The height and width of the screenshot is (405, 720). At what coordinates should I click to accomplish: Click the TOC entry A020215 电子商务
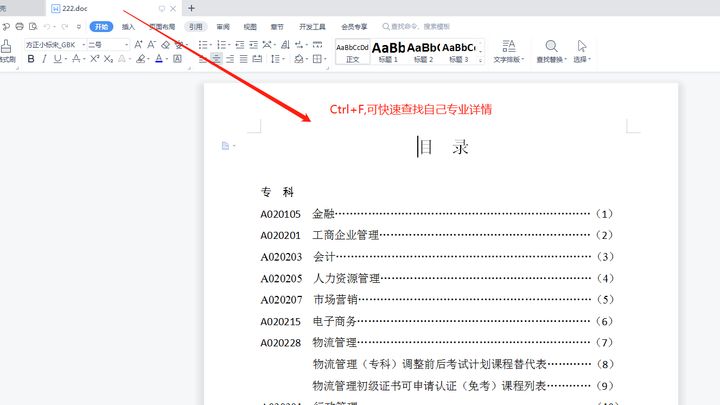(x=437, y=321)
